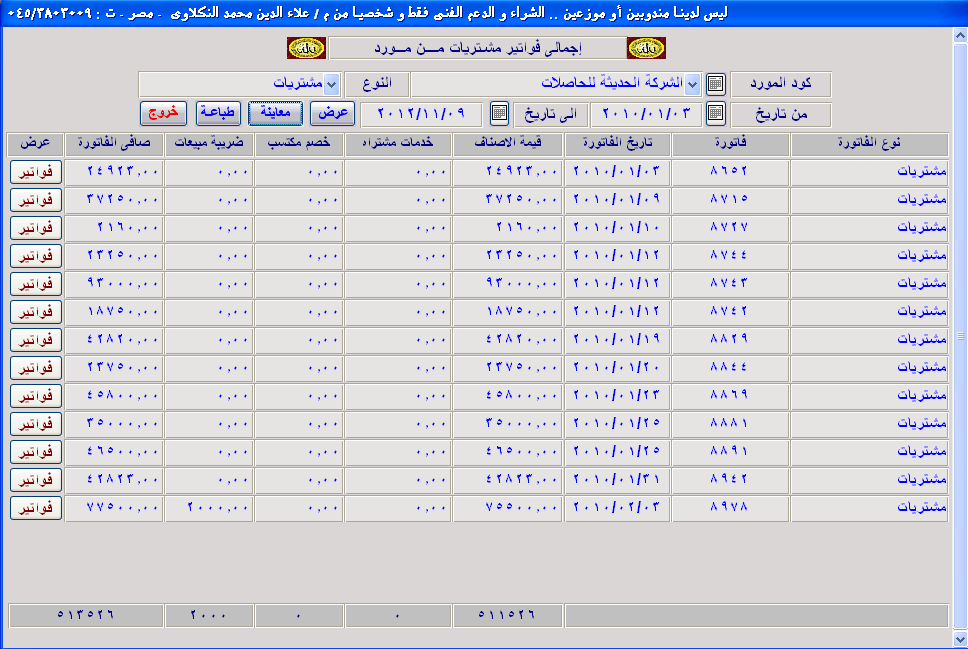Click the To Date field 2012/11/09
This screenshot has width=968, height=649.
[421, 114]
